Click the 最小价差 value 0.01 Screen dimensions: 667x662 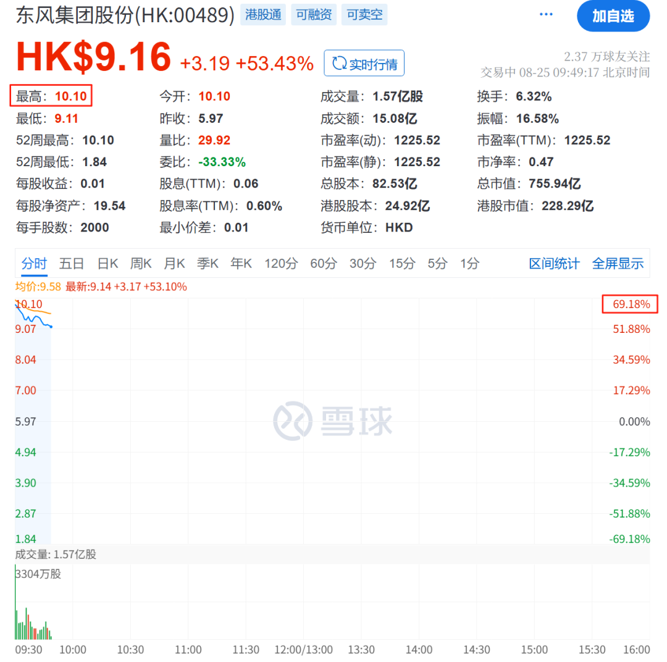click(x=236, y=228)
